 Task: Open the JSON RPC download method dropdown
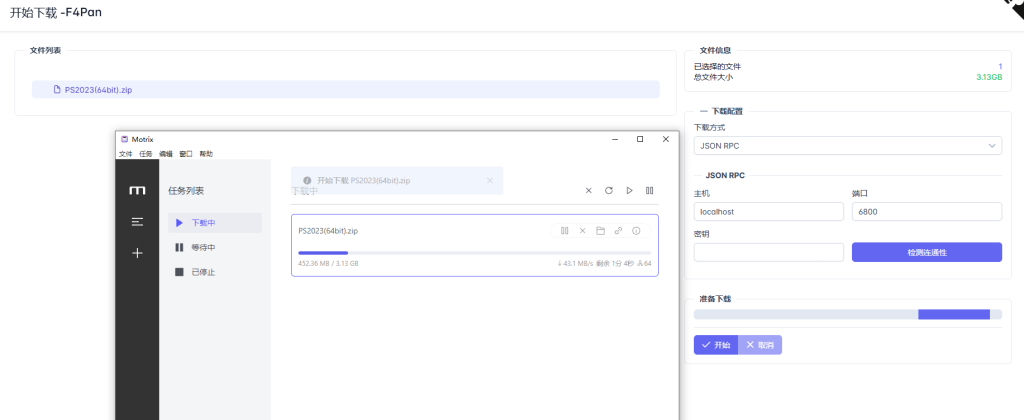pos(848,146)
